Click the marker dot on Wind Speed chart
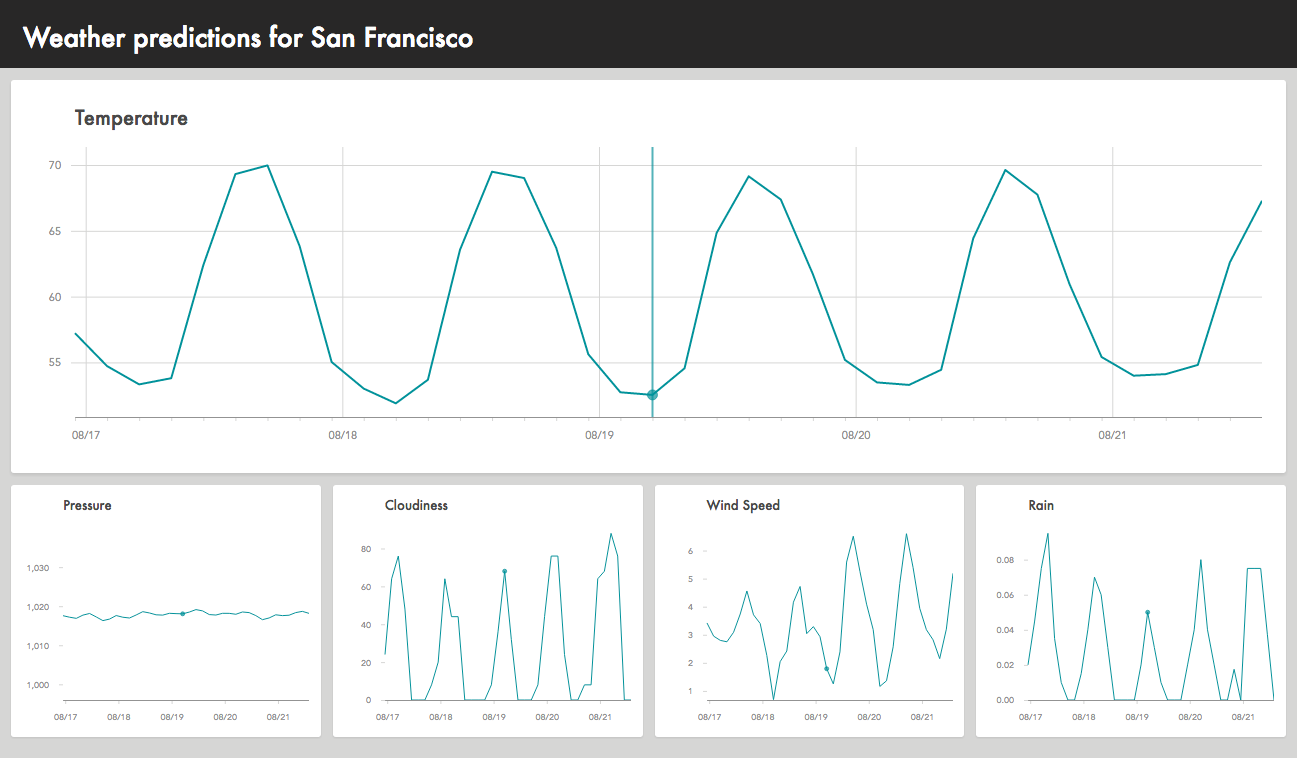This screenshot has height=758, width=1297. click(x=826, y=669)
